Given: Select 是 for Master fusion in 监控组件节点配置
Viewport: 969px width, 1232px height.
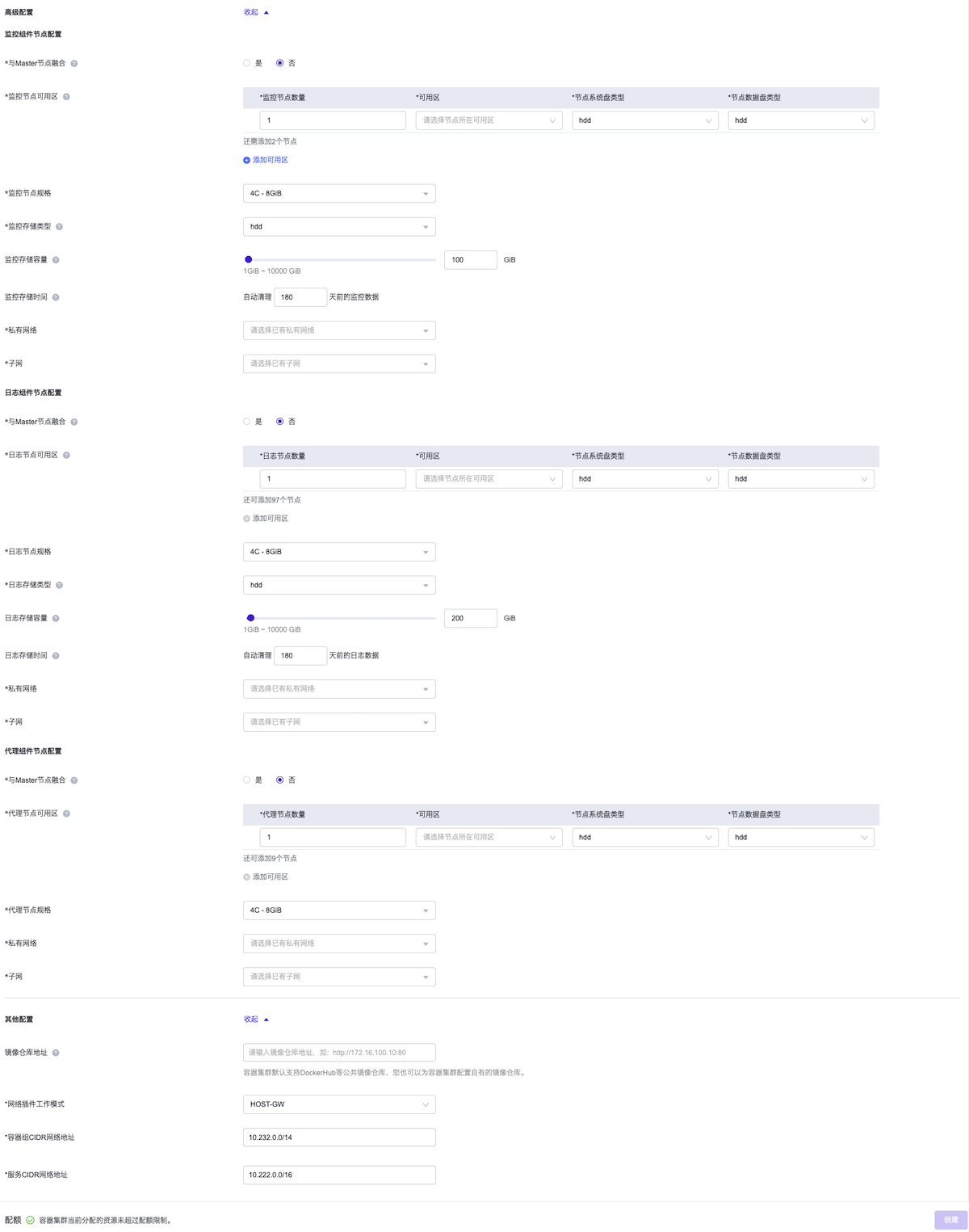Looking at the screenshot, I should pos(247,63).
